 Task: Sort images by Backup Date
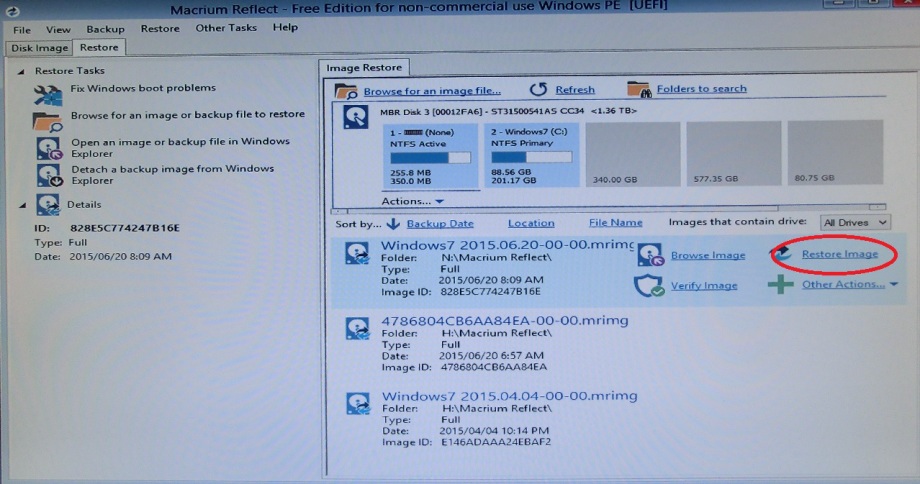[x=439, y=223]
